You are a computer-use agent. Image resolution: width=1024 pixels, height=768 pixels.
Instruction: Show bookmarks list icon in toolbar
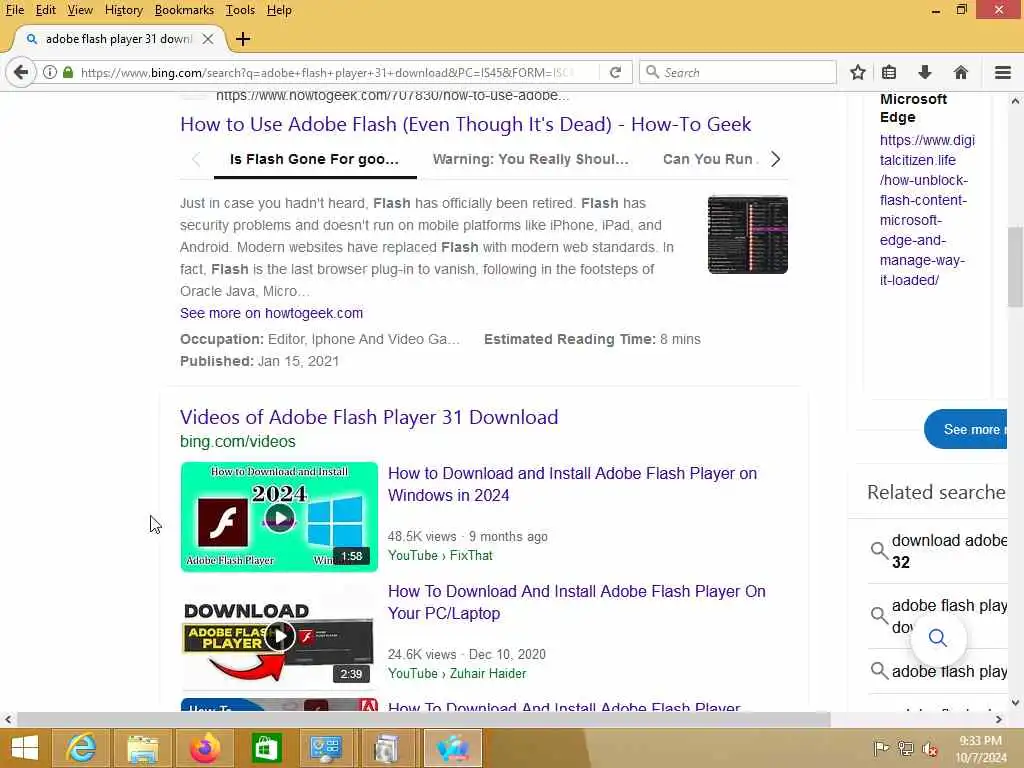tap(889, 72)
